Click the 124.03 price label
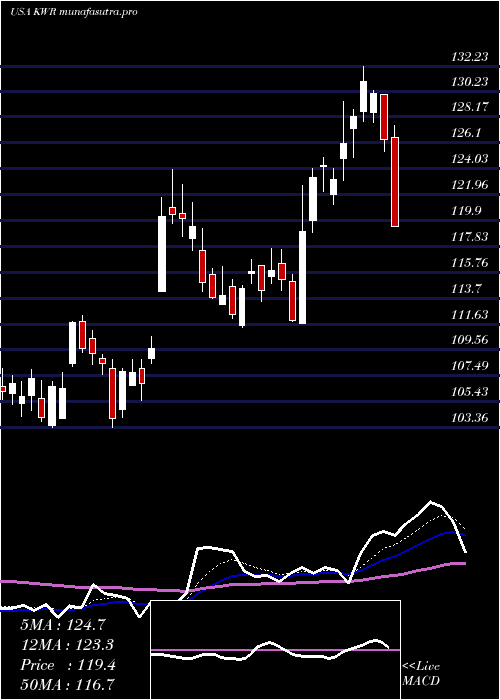Image resolution: width=500 pixels, height=700 pixels. (x=470, y=159)
